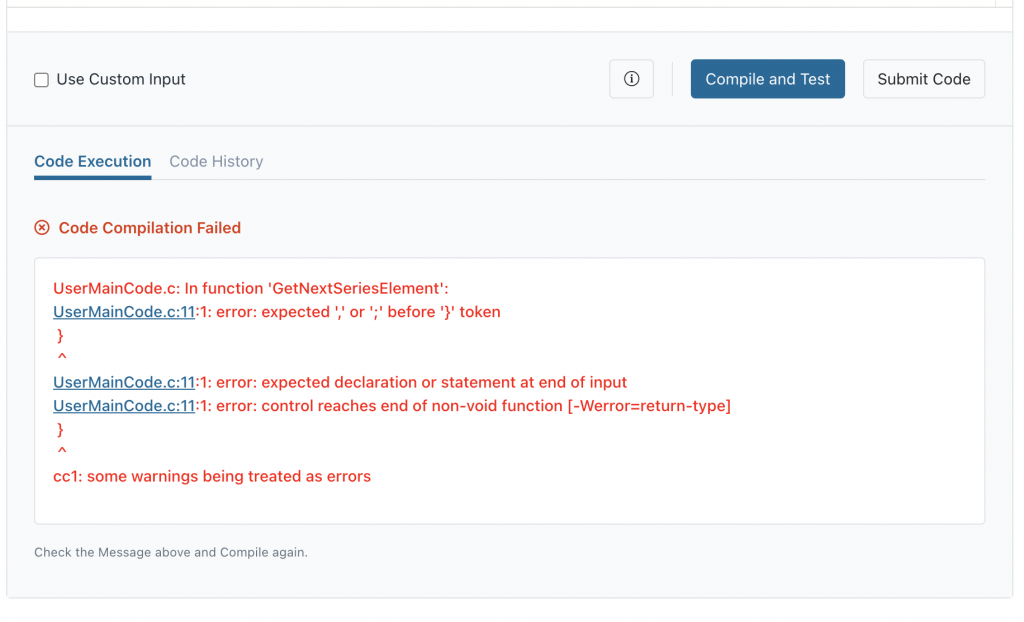Viewport: 1024px width, 622px height.
Task: Select the Code Execution tab
Action: click(x=92, y=161)
